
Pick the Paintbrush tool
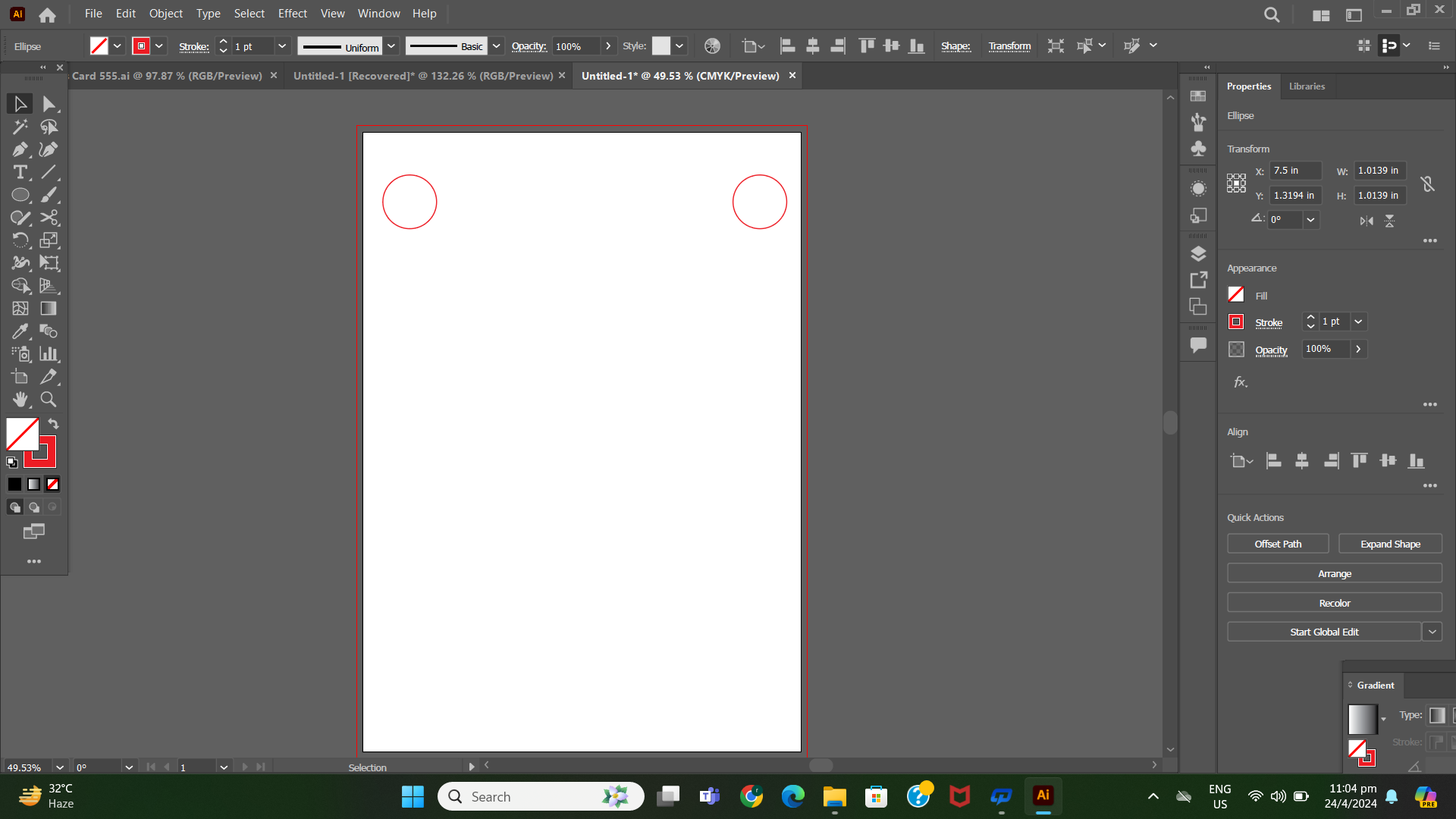tap(49, 195)
